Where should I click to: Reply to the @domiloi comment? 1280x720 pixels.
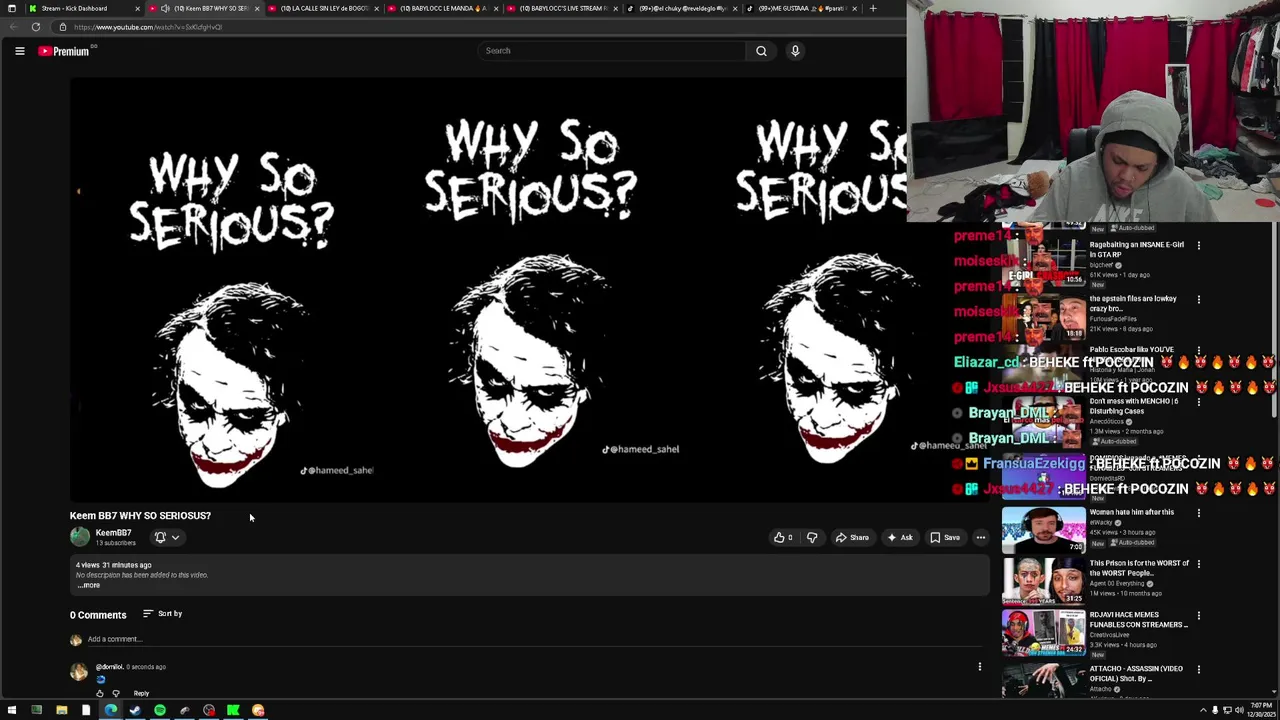pos(141,693)
